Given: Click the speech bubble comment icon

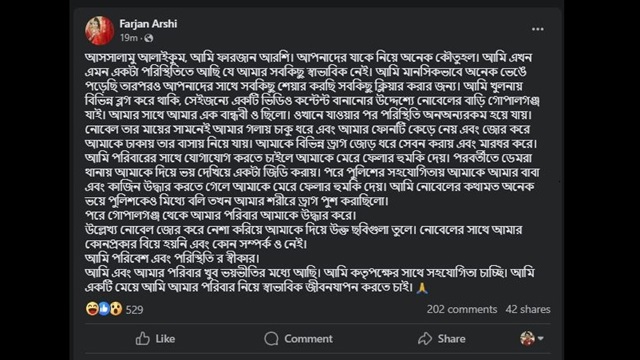Looking at the screenshot, I should click(x=271, y=339).
